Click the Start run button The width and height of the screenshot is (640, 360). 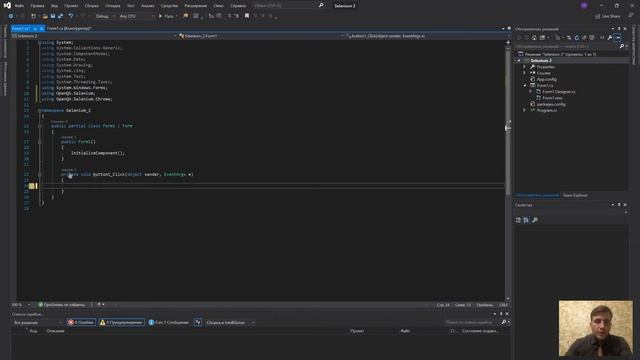(x=167, y=16)
